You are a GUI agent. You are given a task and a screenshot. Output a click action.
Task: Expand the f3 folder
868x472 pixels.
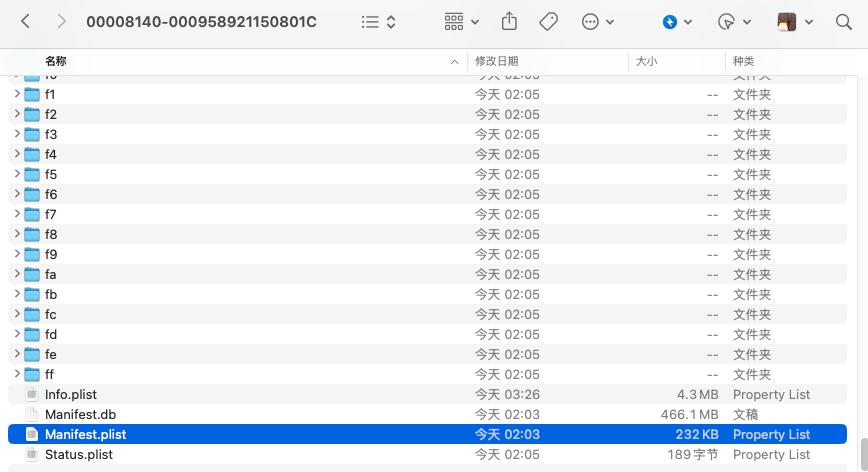pyautogui.click(x=17, y=134)
